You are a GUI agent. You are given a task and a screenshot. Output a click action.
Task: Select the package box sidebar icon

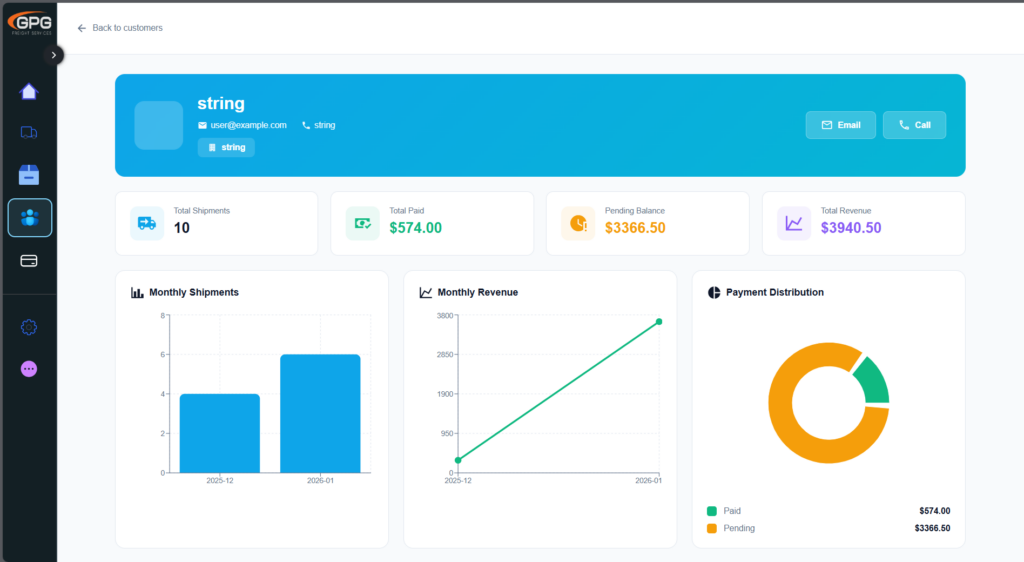(29, 175)
